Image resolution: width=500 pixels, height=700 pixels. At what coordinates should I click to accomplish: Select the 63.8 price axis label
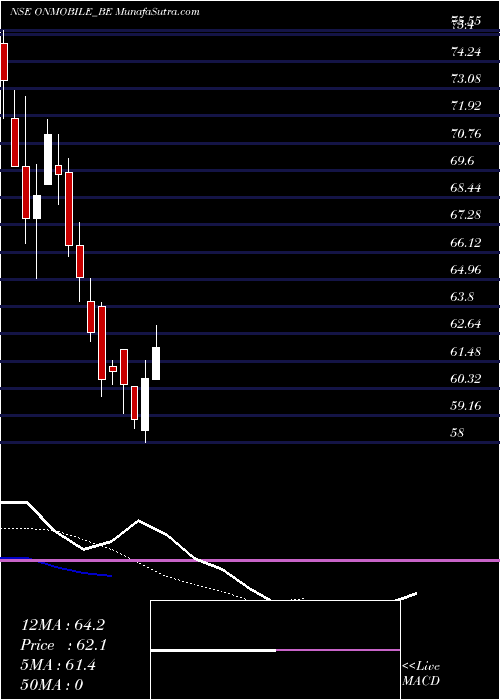(x=462, y=297)
